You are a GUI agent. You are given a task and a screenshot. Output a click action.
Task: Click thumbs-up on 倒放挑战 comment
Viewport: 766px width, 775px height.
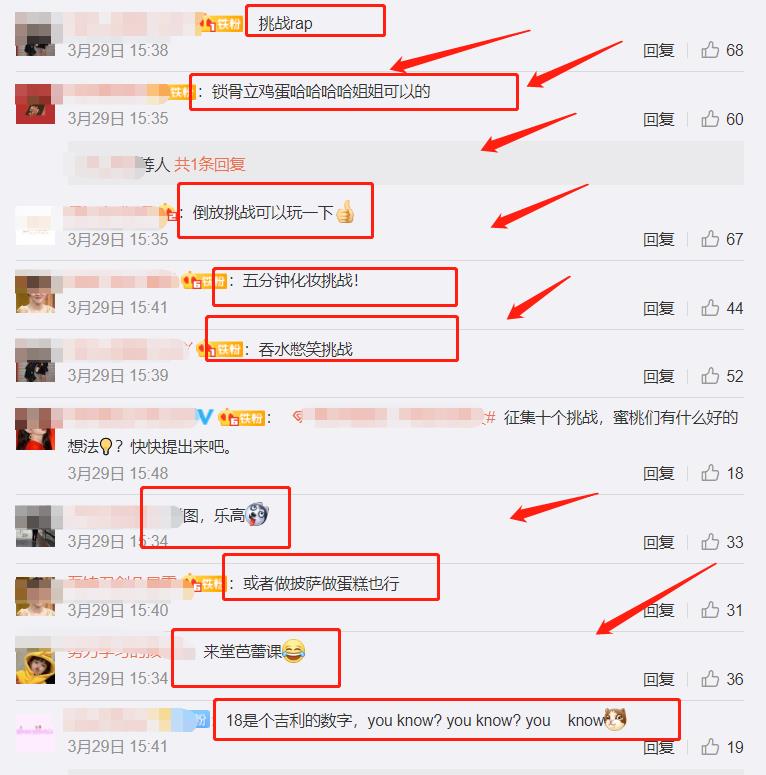(710, 239)
